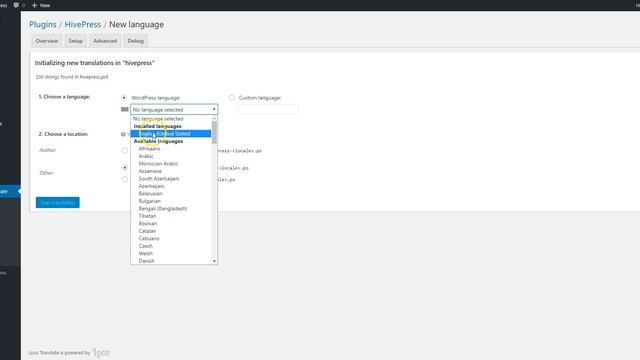The width and height of the screenshot is (640, 360).
Task: Choose Belarusian from the language list
Action: pyautogui.click(x=171, y=193)
